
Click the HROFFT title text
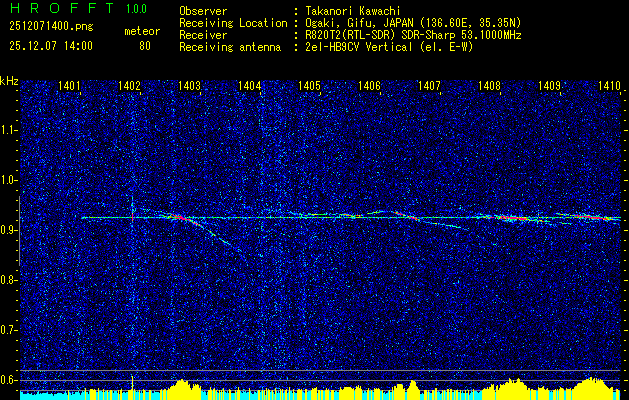point(62,8)
